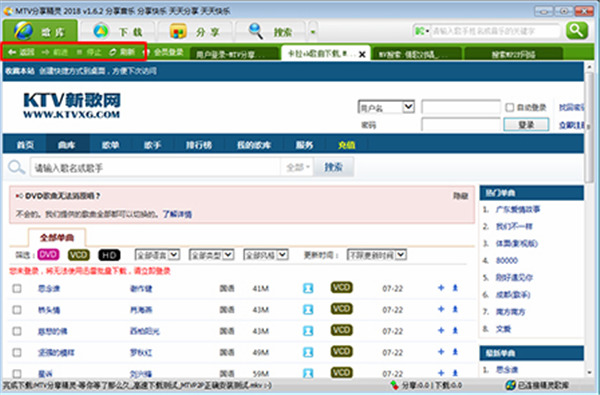Viewport: 600px width, 395px height.
Task: Click the 收藏本站 link
Action: [20, 71]
